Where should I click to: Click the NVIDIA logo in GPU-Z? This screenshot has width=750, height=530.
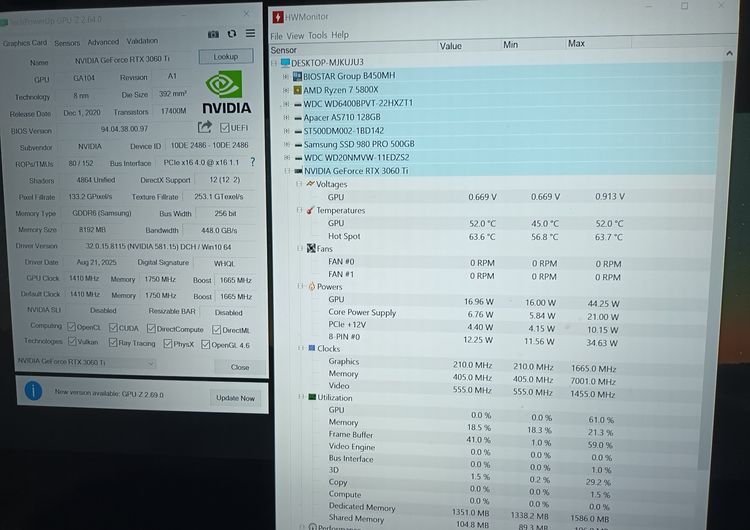226,93
